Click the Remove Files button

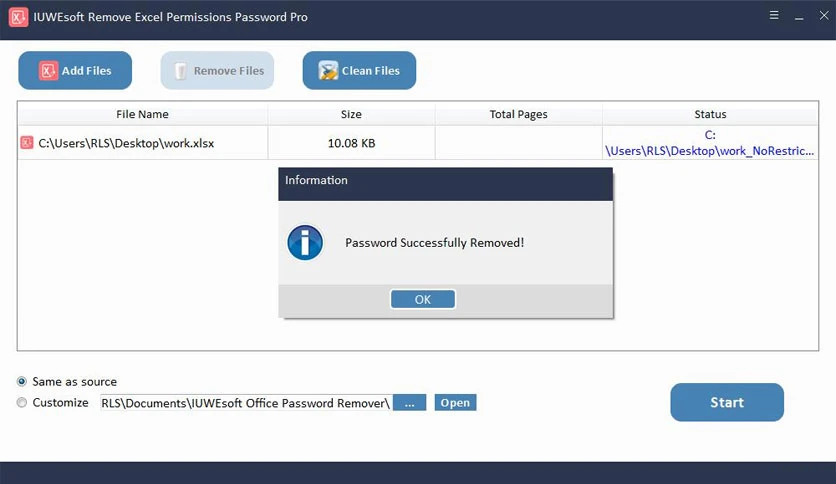pos(217,70)
